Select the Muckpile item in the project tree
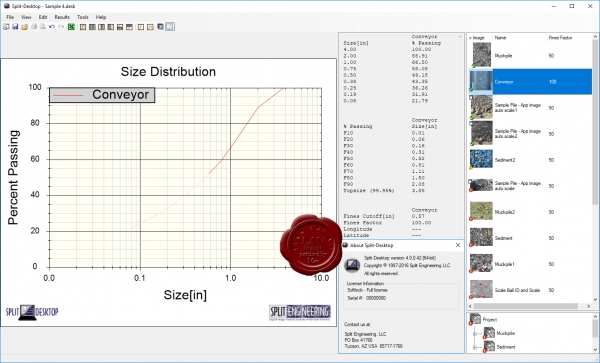The image size is (600, 363). [x=505, y=333]
